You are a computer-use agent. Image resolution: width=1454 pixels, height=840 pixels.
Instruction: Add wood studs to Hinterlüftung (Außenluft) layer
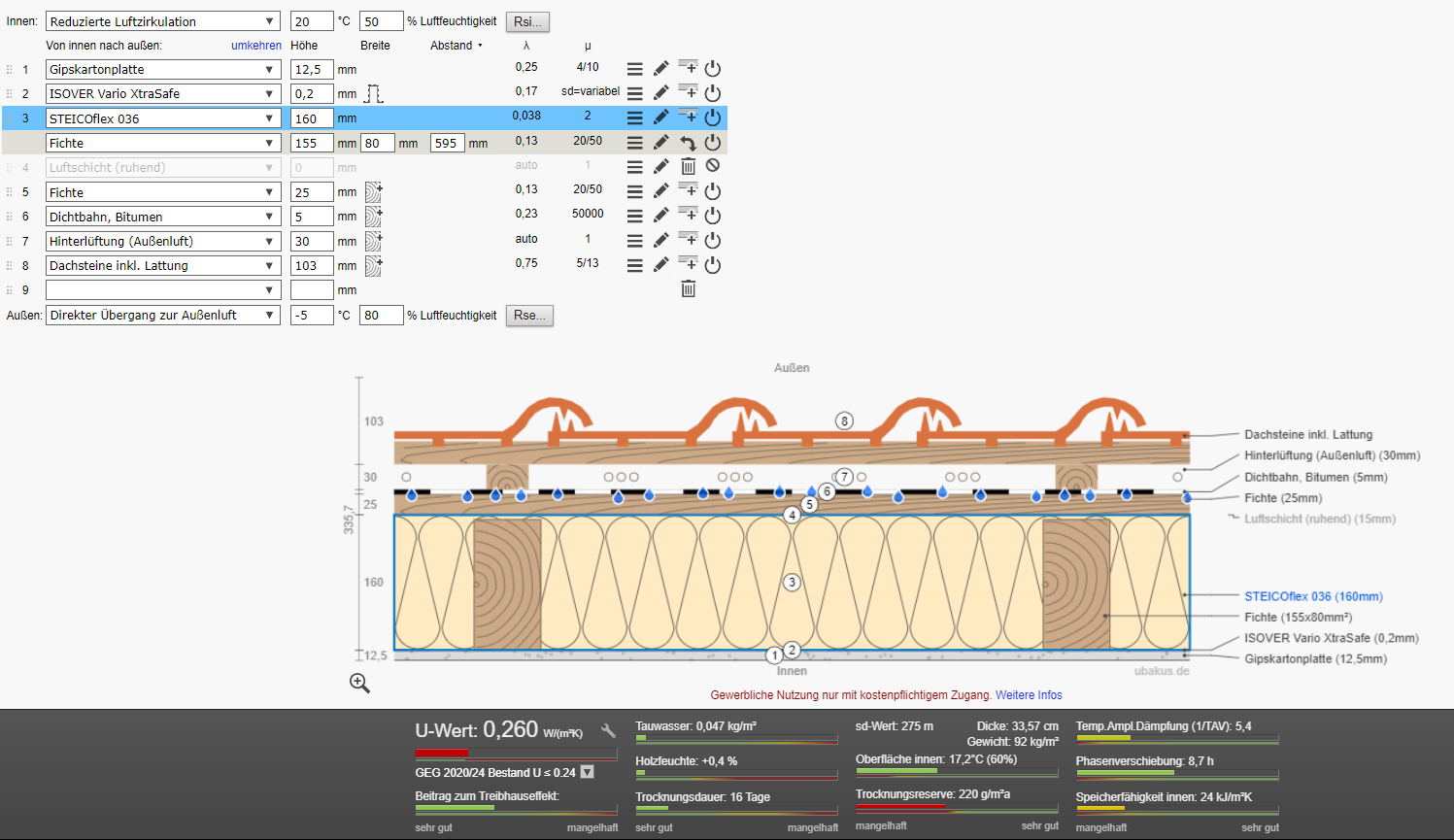(374, 241)
